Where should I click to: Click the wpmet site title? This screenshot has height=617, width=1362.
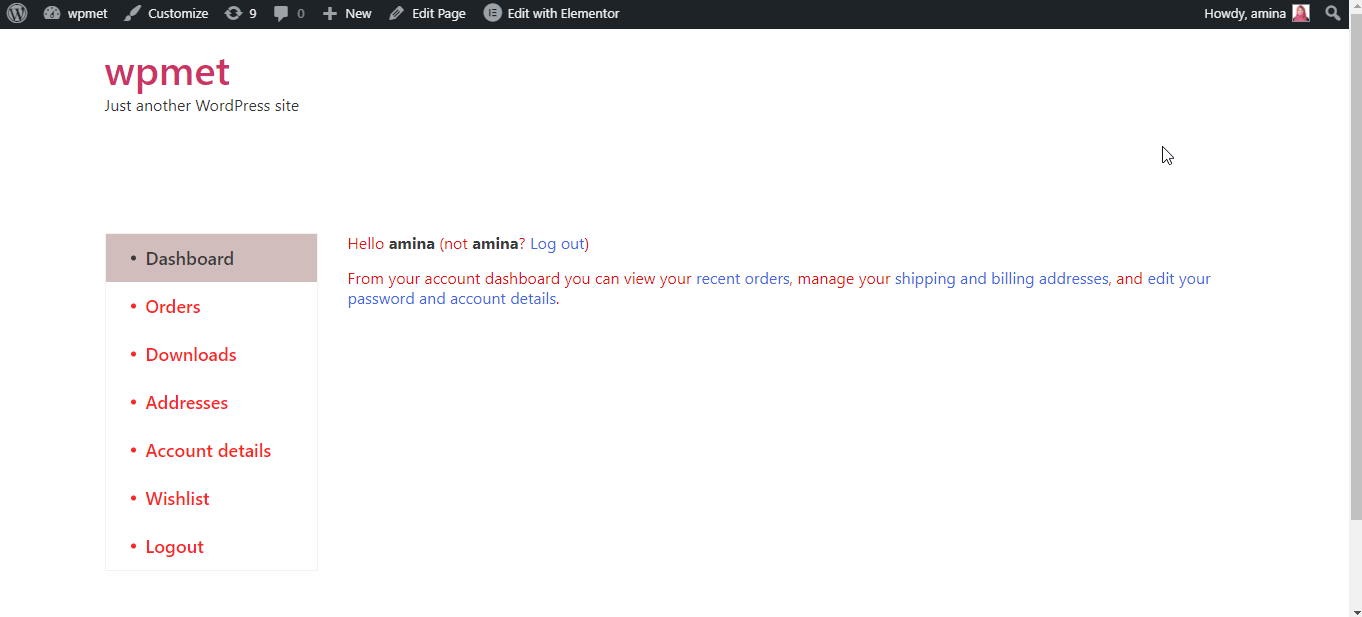click(167, 72)
